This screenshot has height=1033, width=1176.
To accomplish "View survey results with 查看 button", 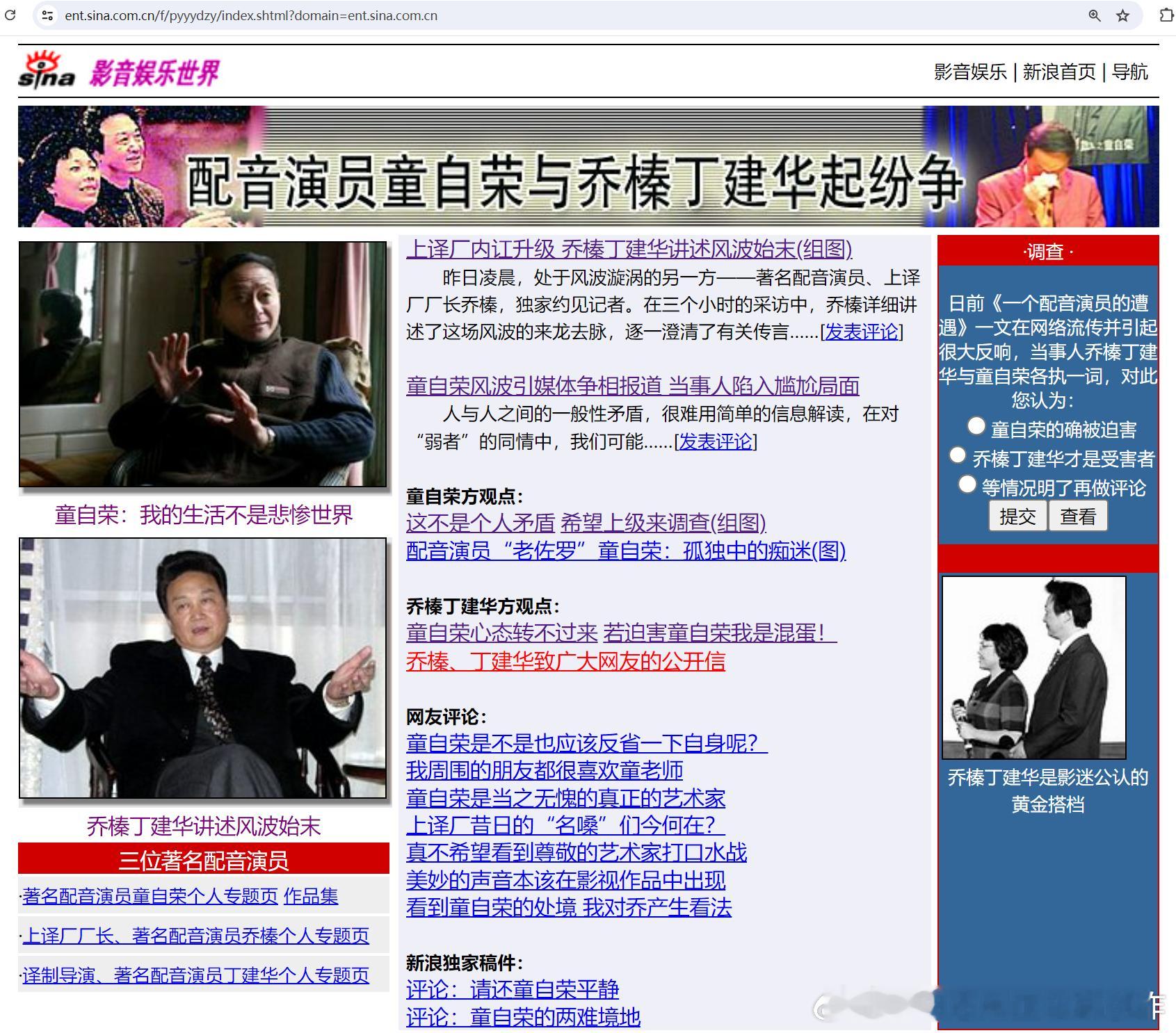I will click(1078, 516).
